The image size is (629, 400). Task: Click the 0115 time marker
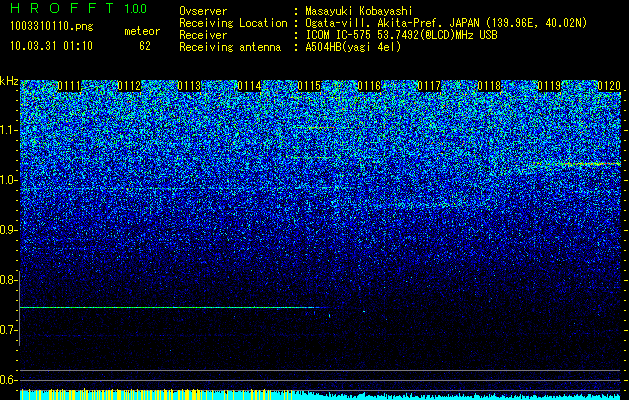pyautogui.click(x=309, y=86)
